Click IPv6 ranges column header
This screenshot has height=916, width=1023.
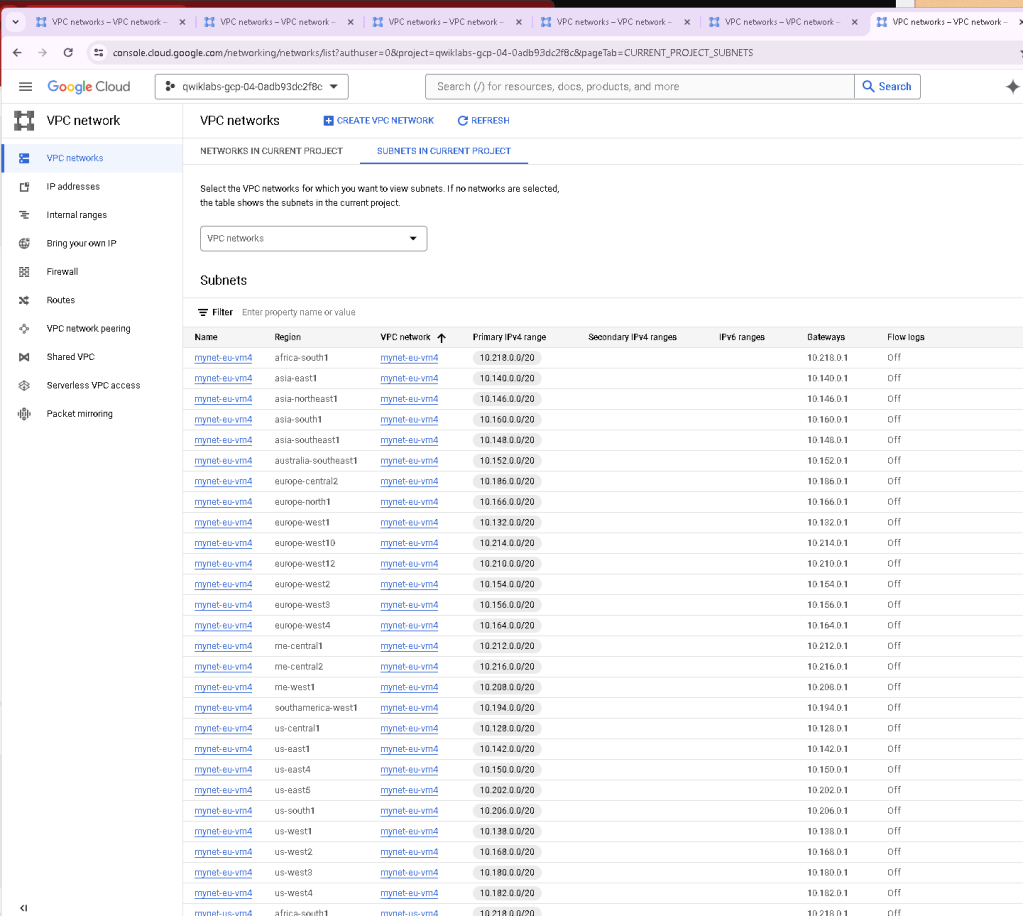click(x=742, y=337)
